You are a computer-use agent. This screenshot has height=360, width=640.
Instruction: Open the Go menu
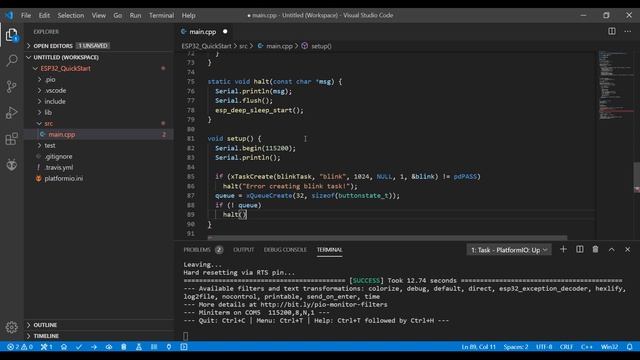118,15
